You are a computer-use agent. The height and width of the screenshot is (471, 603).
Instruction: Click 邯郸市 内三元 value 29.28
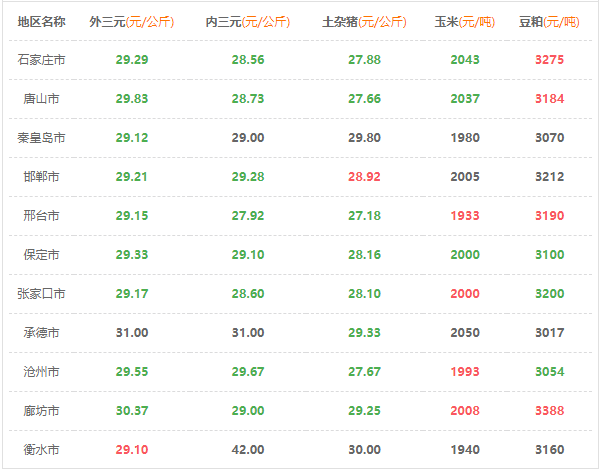coord(248,177)
